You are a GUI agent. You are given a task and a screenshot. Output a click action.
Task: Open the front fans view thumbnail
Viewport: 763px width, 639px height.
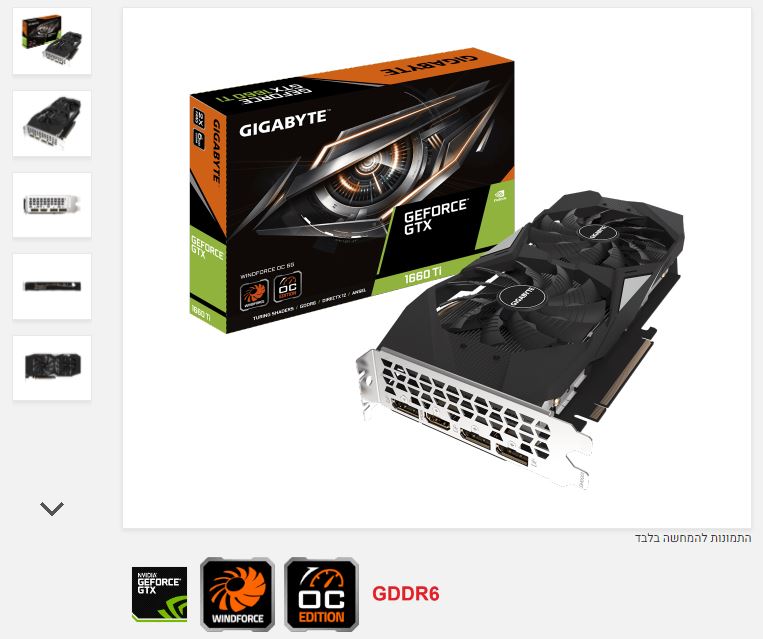pyautogui.click(x=52, y=368)
